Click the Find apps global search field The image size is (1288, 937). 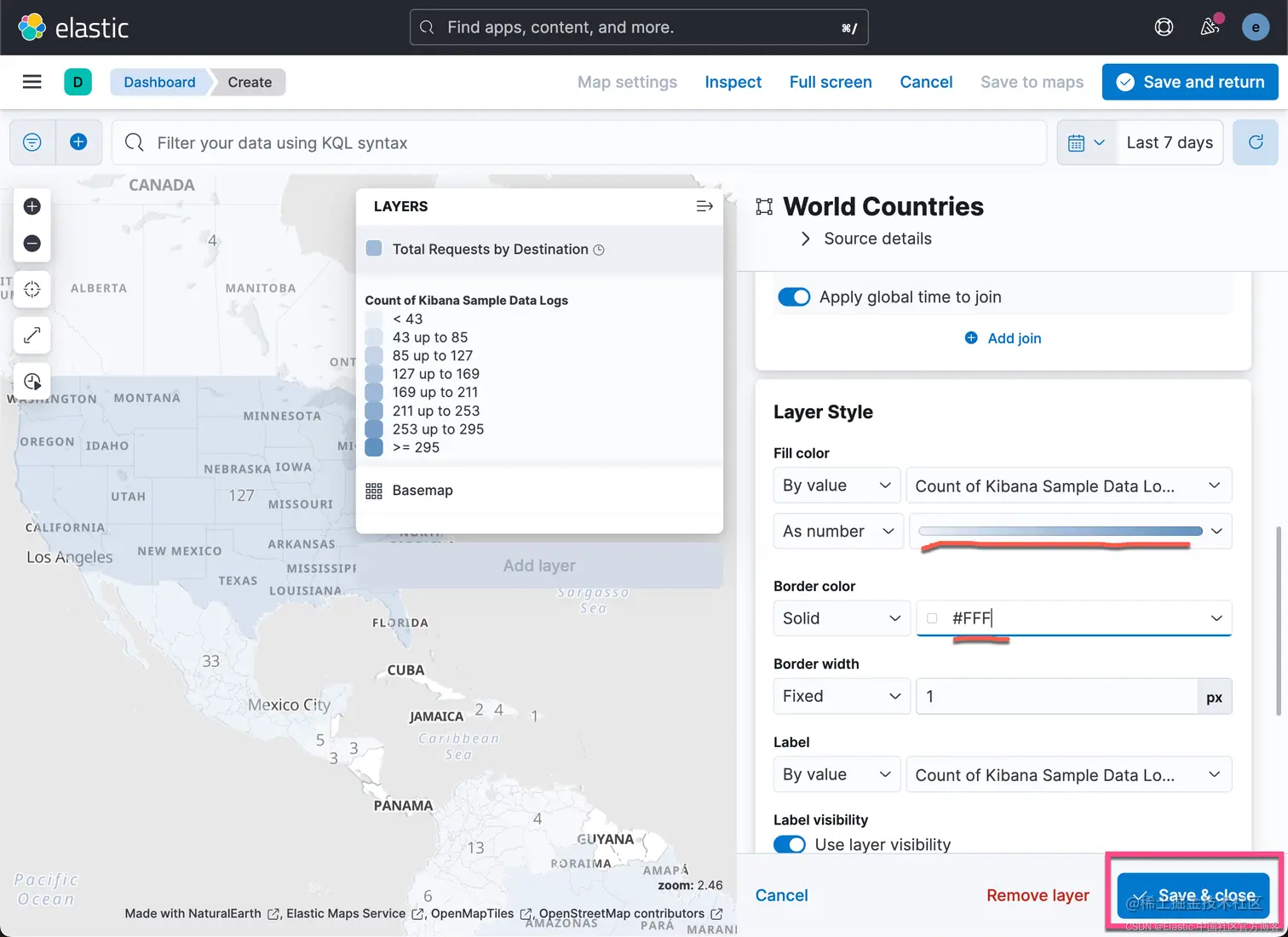639,27
